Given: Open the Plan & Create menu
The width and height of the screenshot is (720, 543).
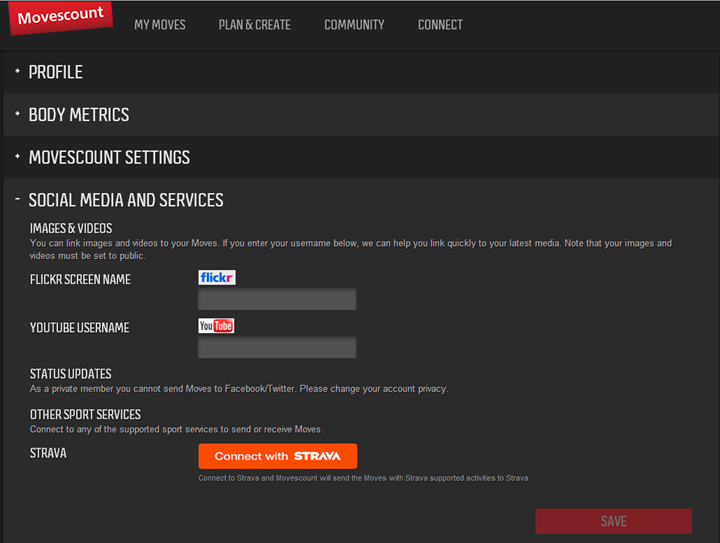Looking at the screenshot, I should [254, 25].
